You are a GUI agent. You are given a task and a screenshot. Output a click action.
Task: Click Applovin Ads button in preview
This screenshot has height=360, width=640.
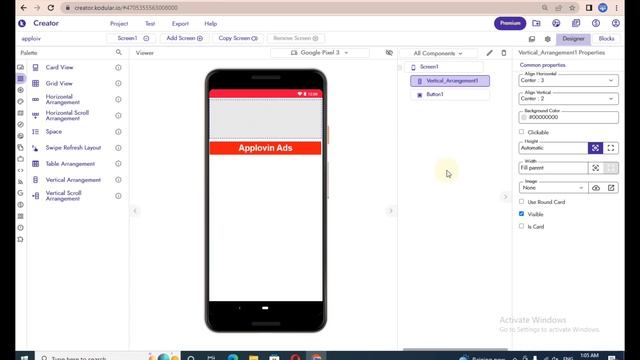point(265,148)
